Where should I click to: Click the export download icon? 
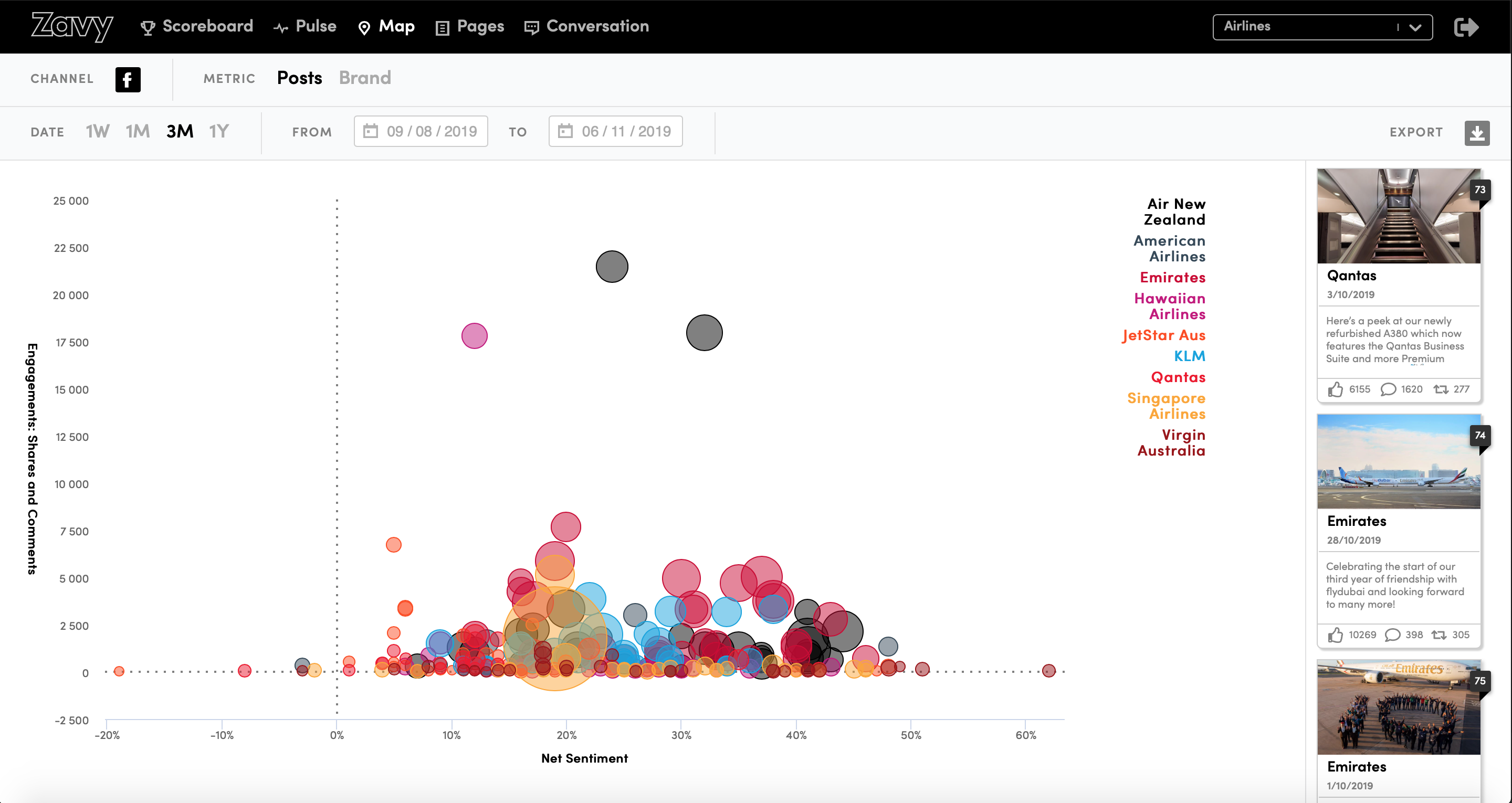point(1476,133)
